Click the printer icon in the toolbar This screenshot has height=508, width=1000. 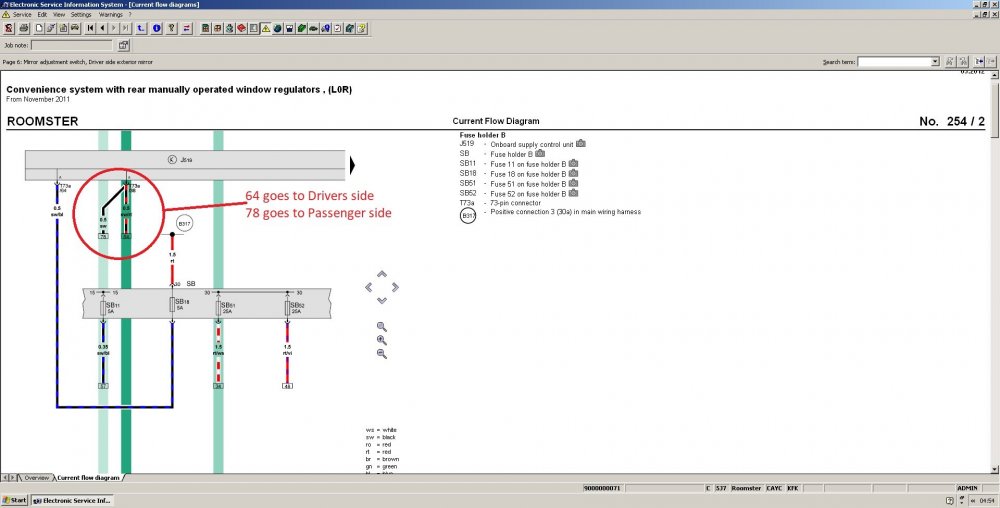pos(24,28)
